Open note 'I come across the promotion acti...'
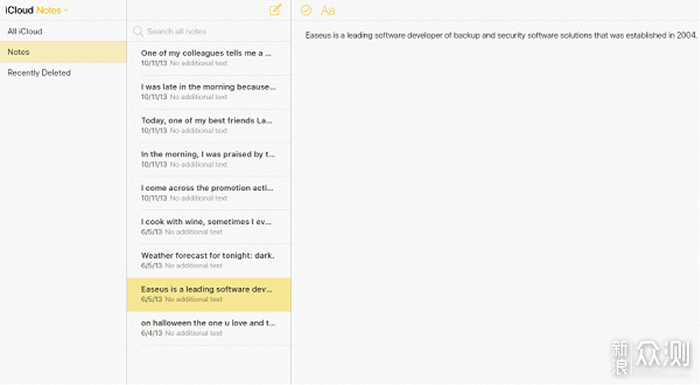Screen dimensions: 700x385 (209, 193)
